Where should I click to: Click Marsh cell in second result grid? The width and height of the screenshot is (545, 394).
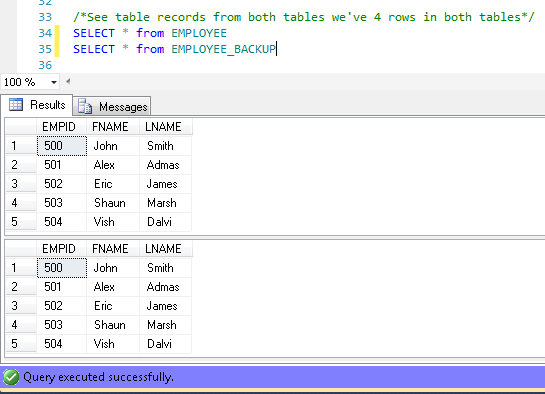click(x=165, y=325)
